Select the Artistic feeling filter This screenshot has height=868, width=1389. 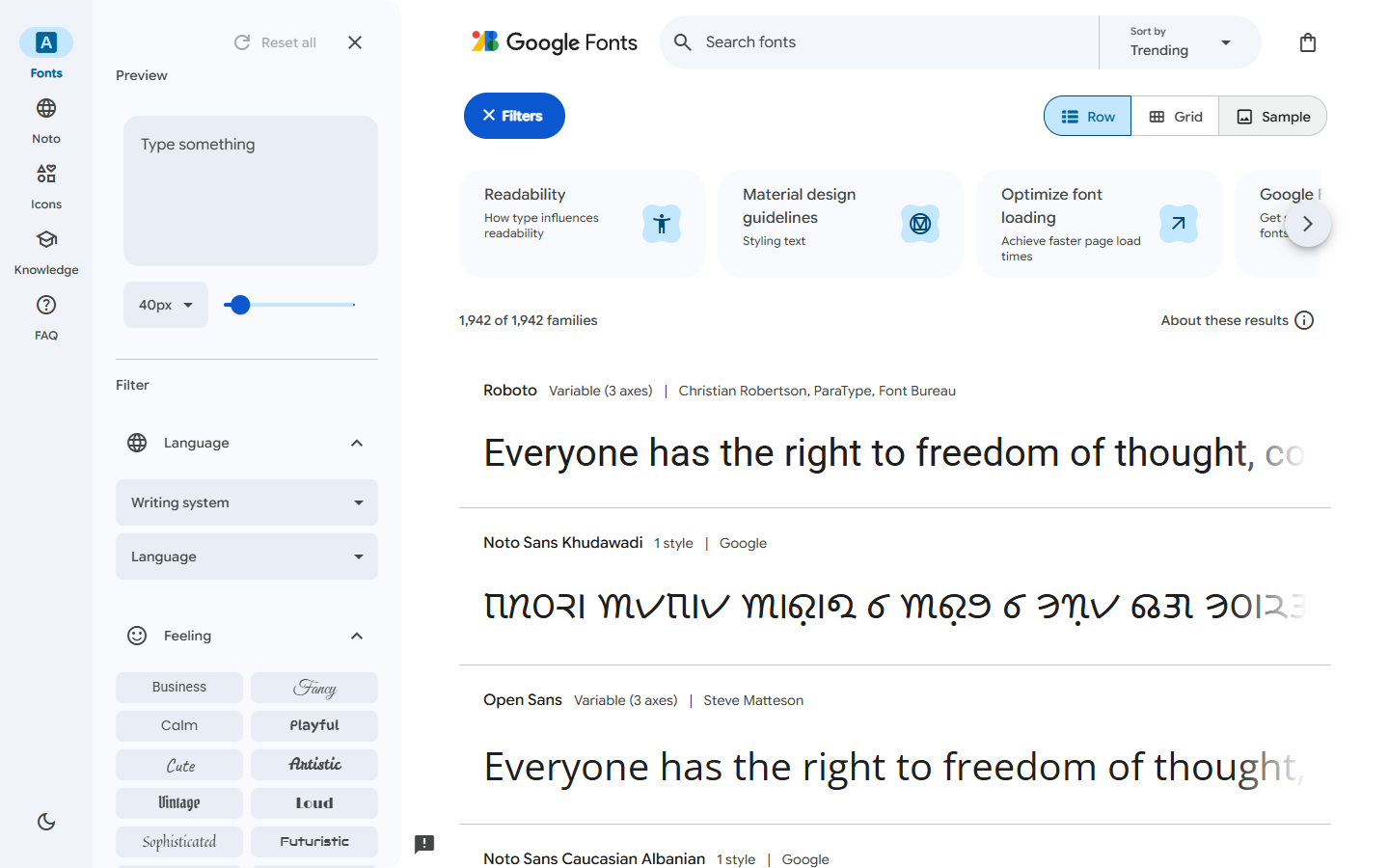tap(314, 765)
